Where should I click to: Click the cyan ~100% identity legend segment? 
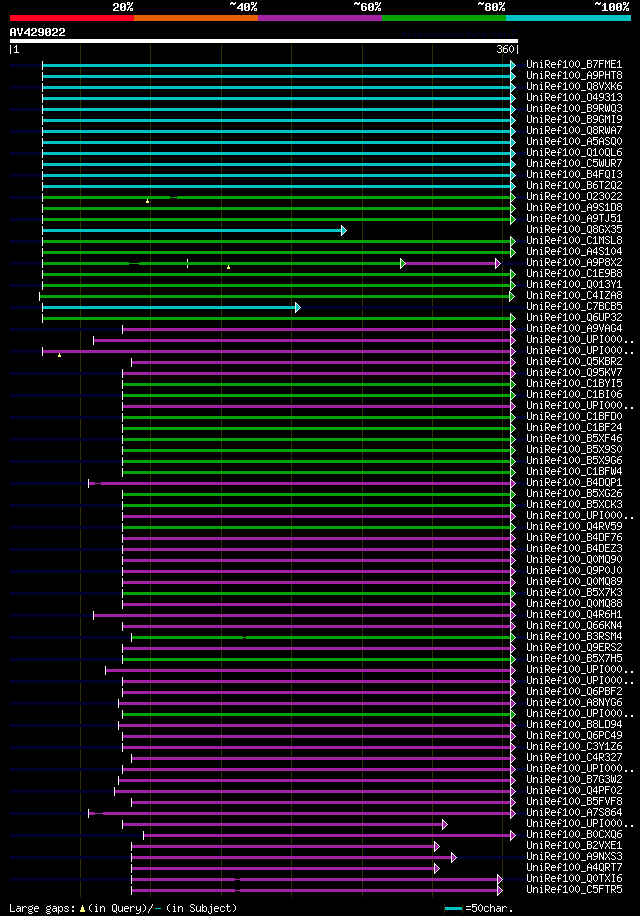pos(568,18)
